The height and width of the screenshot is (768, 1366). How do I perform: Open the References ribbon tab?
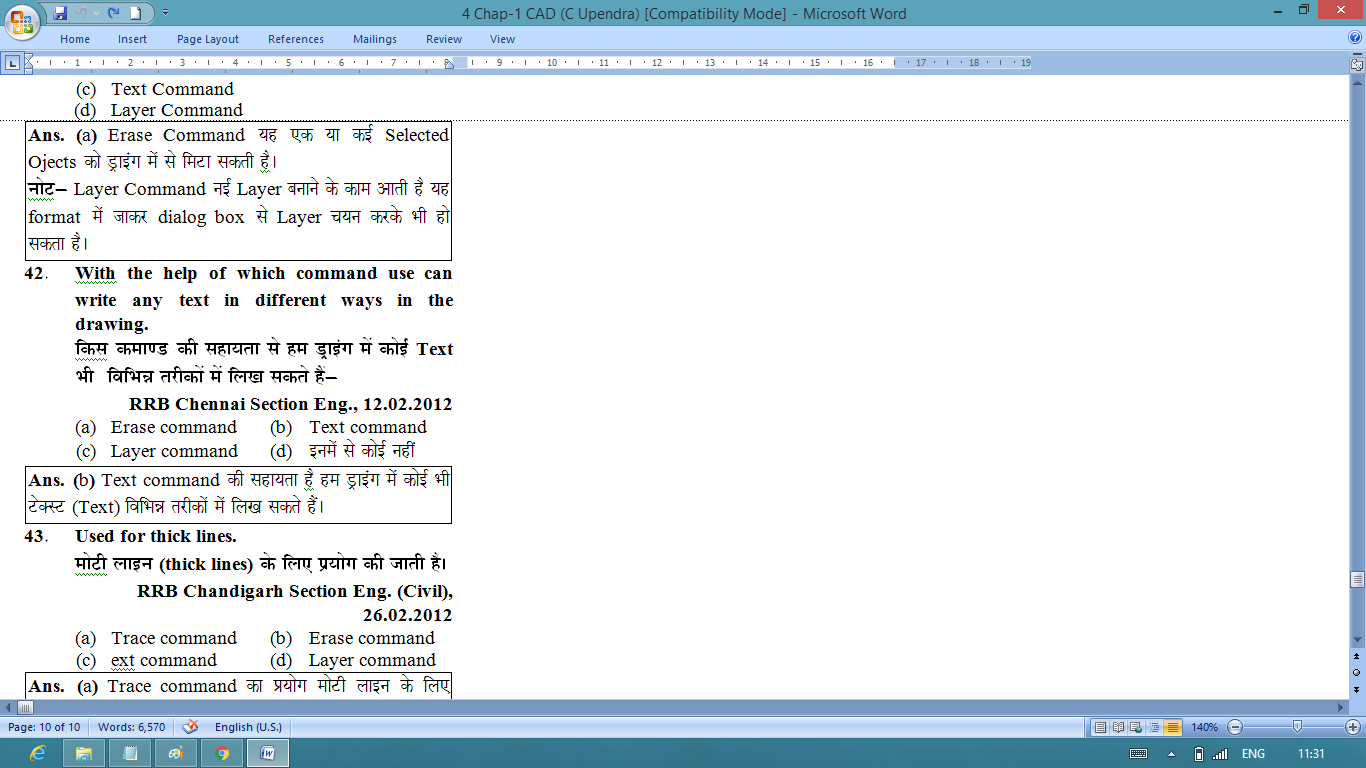click(x=296, y=39)
